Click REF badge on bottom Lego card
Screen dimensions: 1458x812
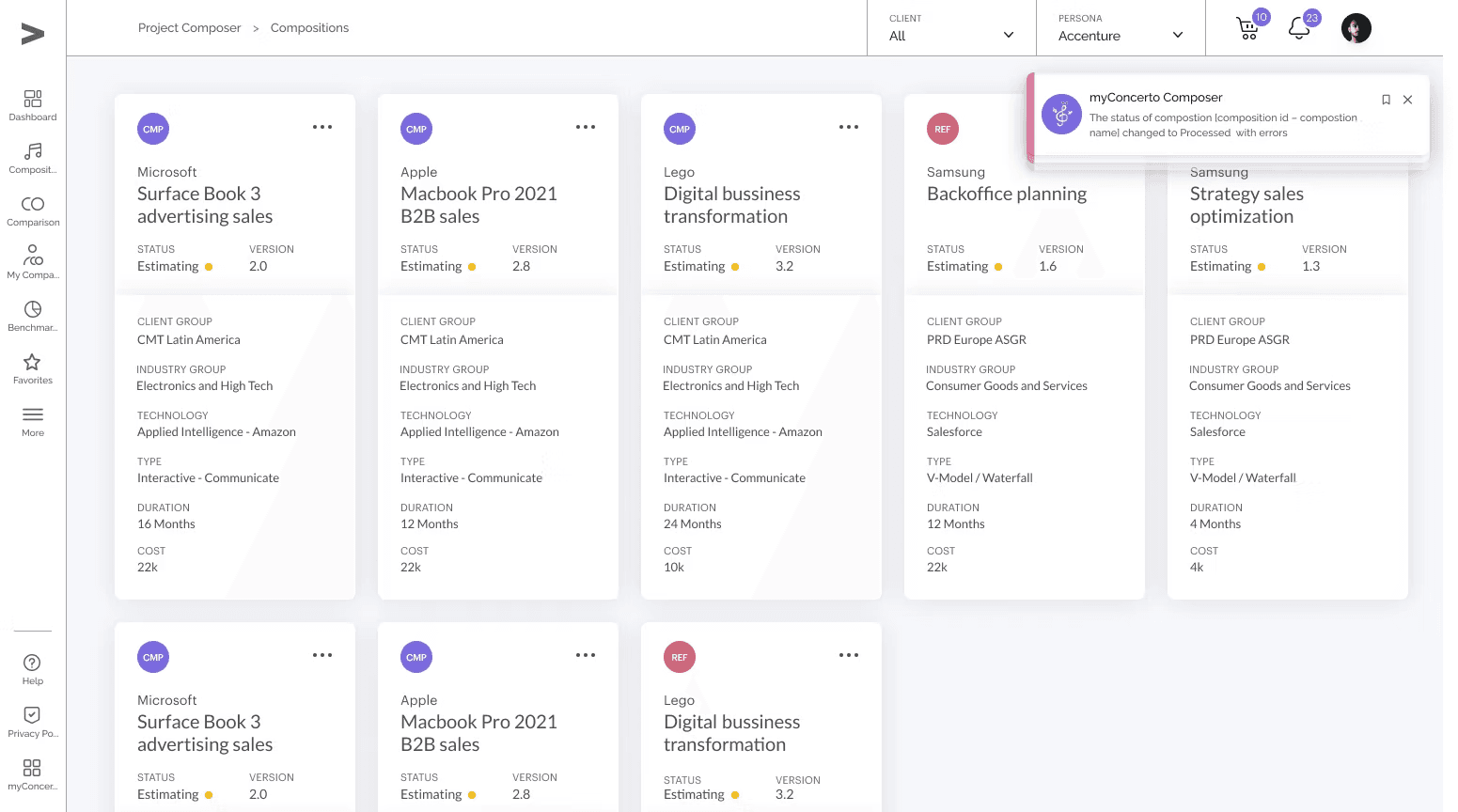point(680,657)
